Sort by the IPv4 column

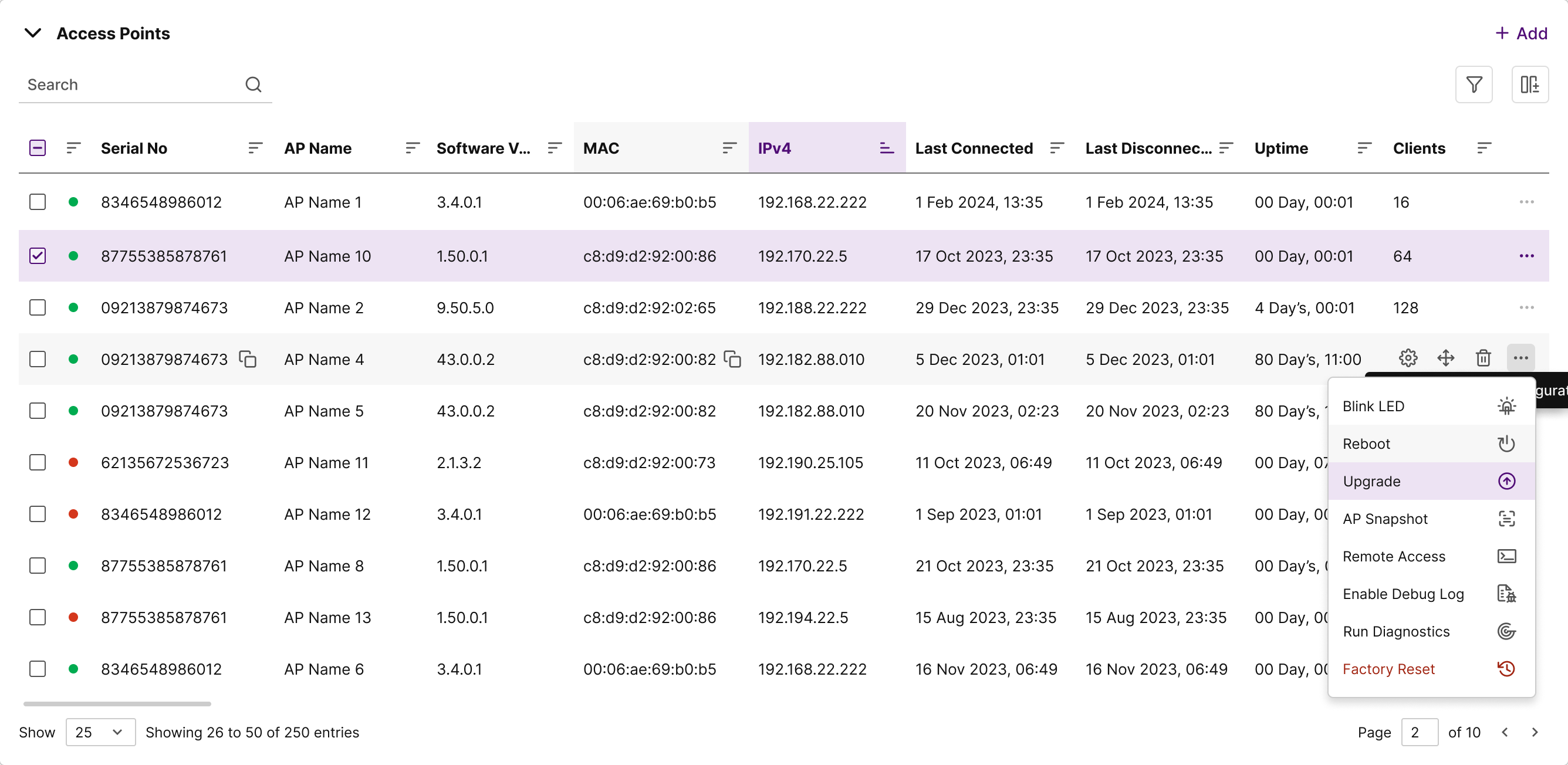pyautogui.click(x=886, y=148)
